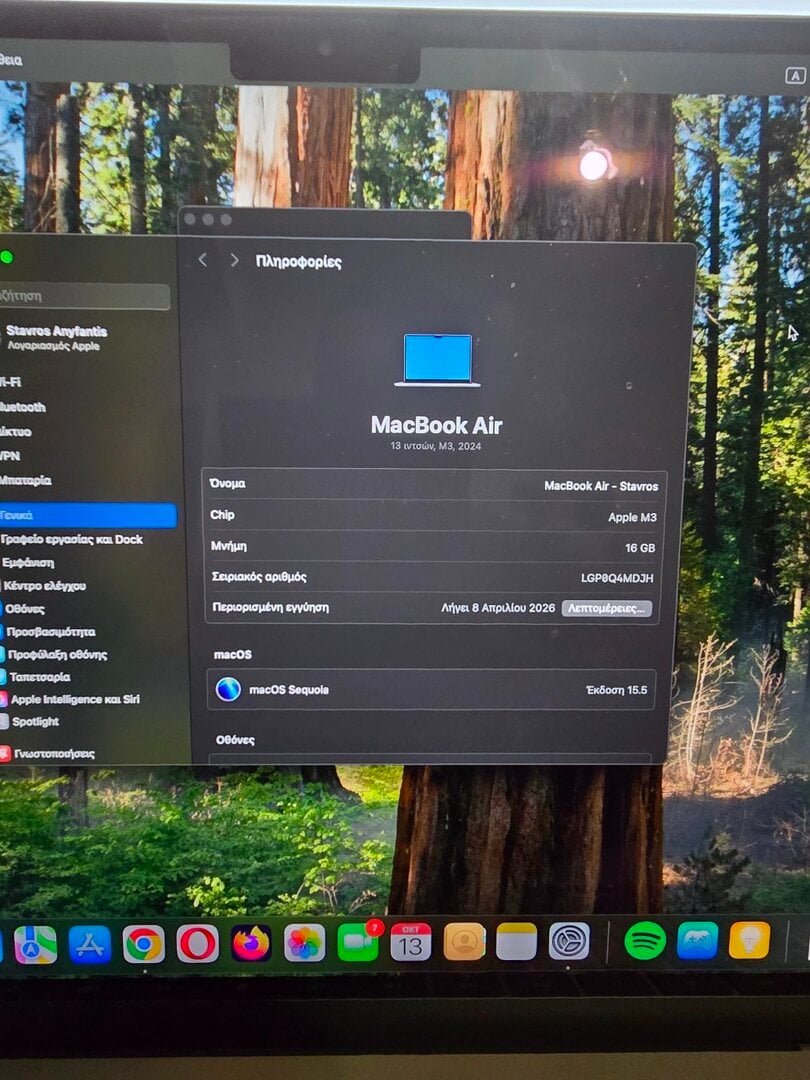Launch the Opera browser from the Dock
The image size is (810, 1080).
(x=198, y=943)
